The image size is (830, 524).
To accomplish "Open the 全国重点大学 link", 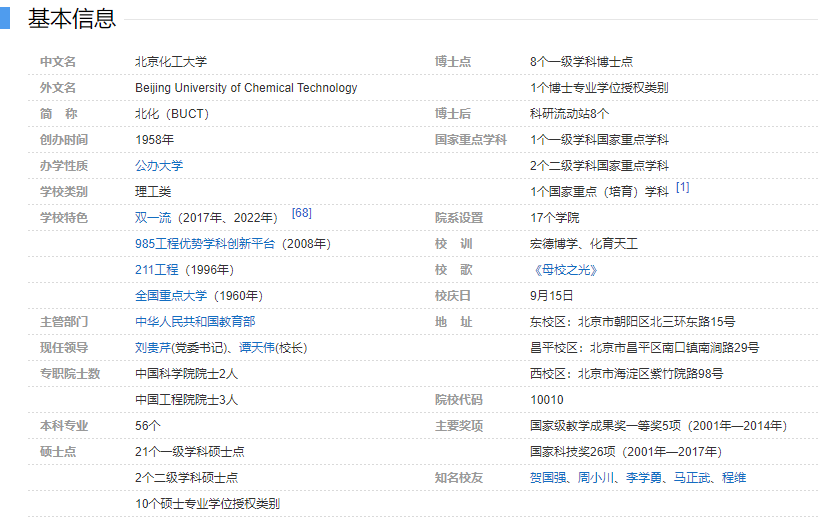I will [x=171, y=296].
